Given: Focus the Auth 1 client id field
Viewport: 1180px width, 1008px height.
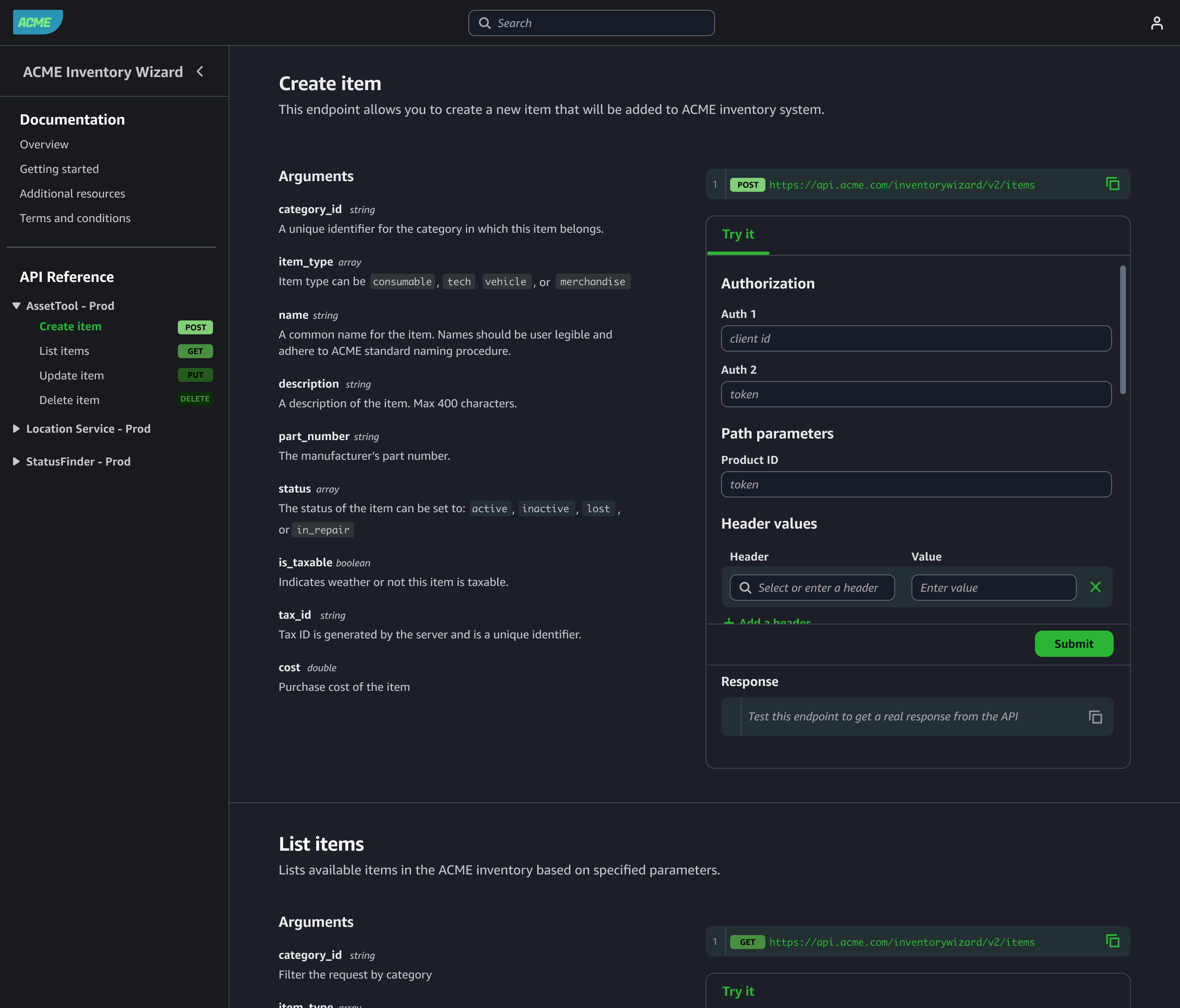Looking at the screenshot, I should tap(915, 339).
